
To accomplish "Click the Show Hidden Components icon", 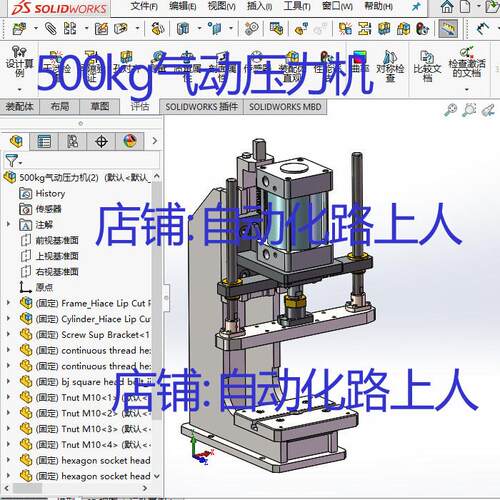I will pyautogui.click(x=157, y=29).
